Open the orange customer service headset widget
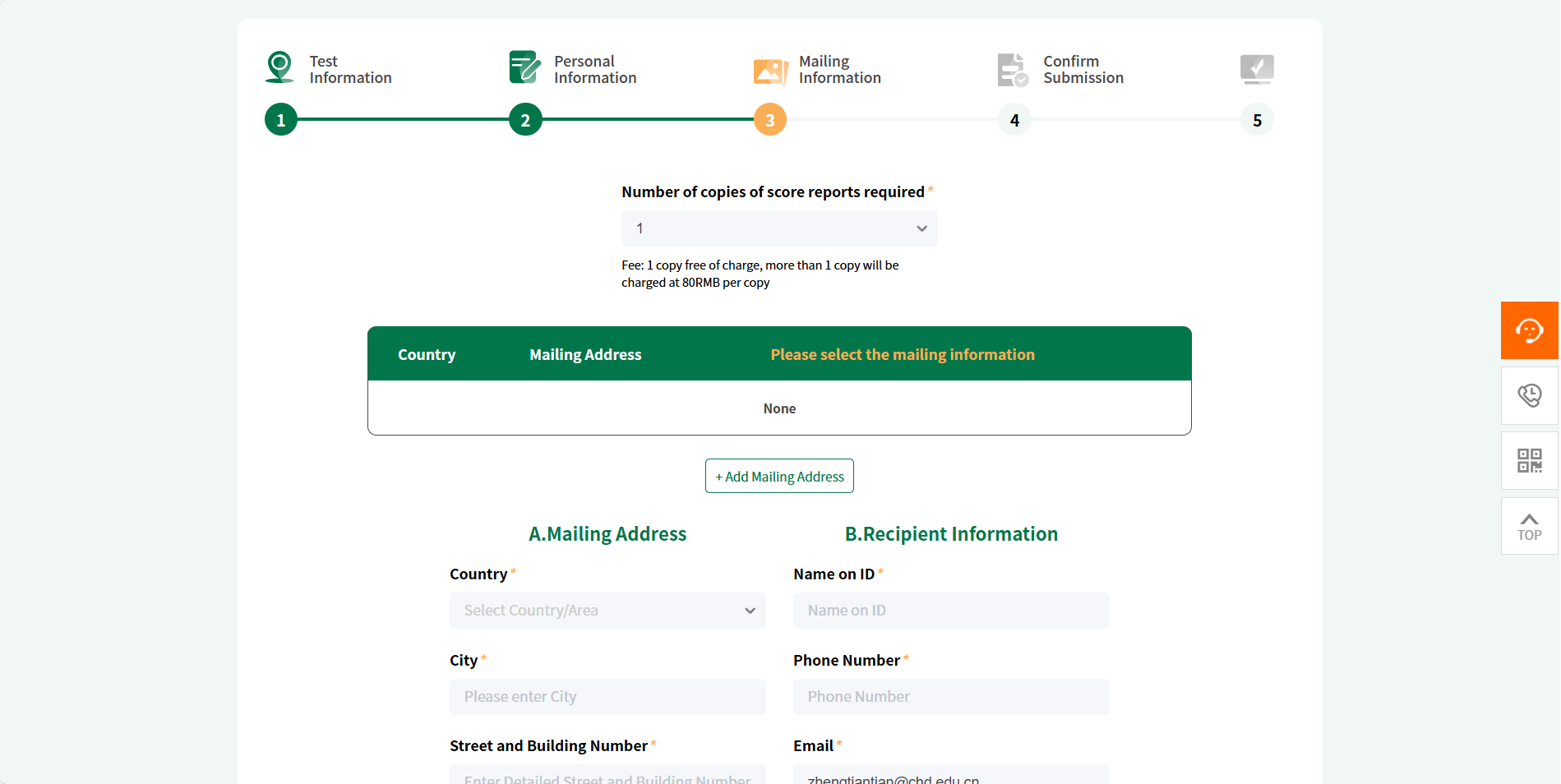This screenshot has width=1561, height=784. [1529, 330]
